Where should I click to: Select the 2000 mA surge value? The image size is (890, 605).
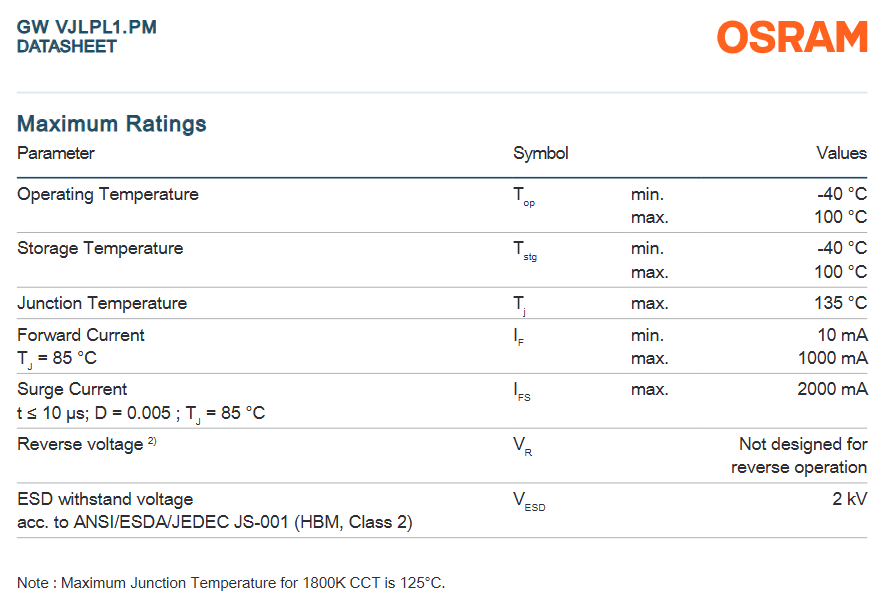coord(832,389)
